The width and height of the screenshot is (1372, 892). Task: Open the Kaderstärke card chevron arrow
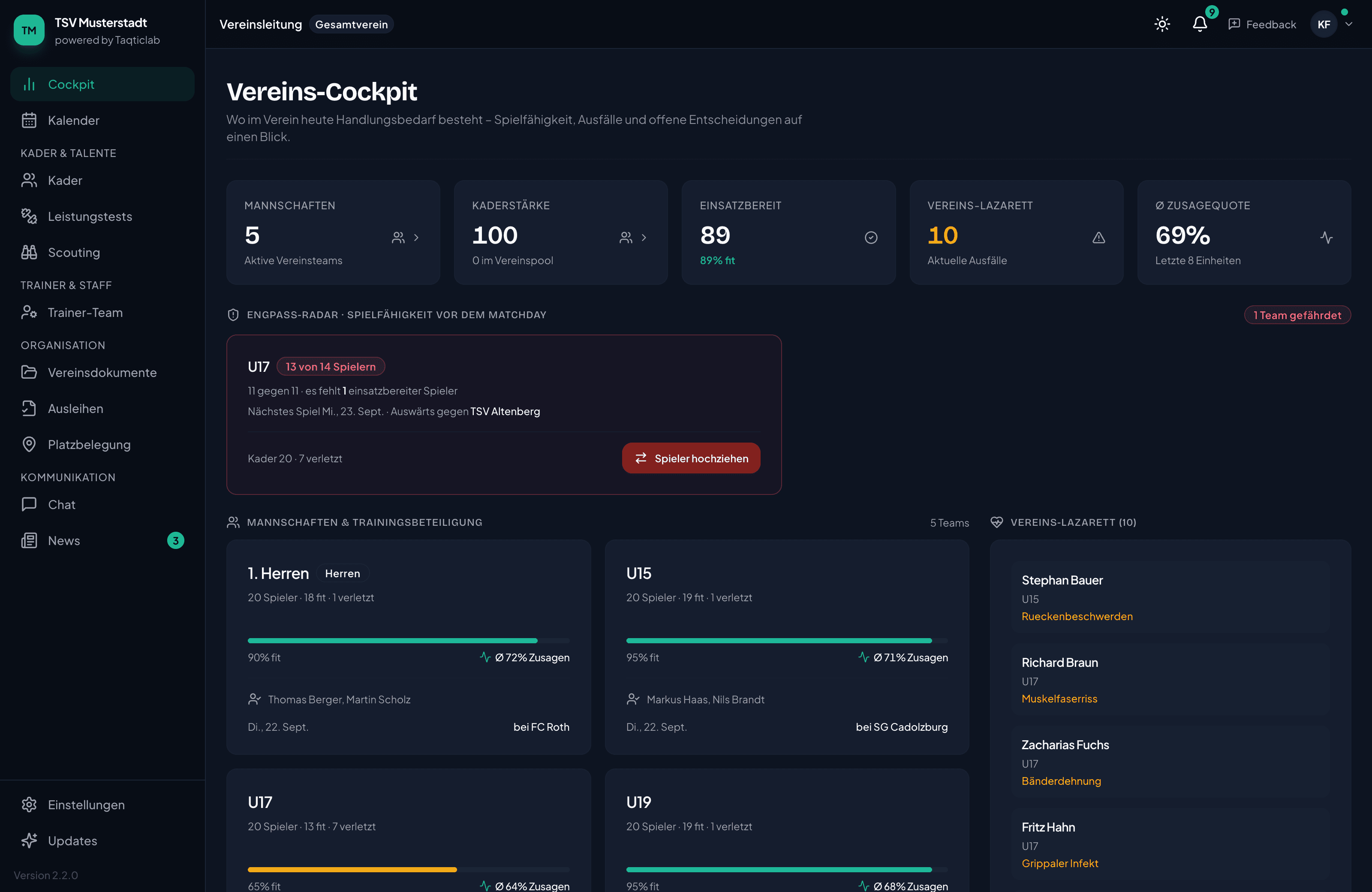click(x=644, y=238)
